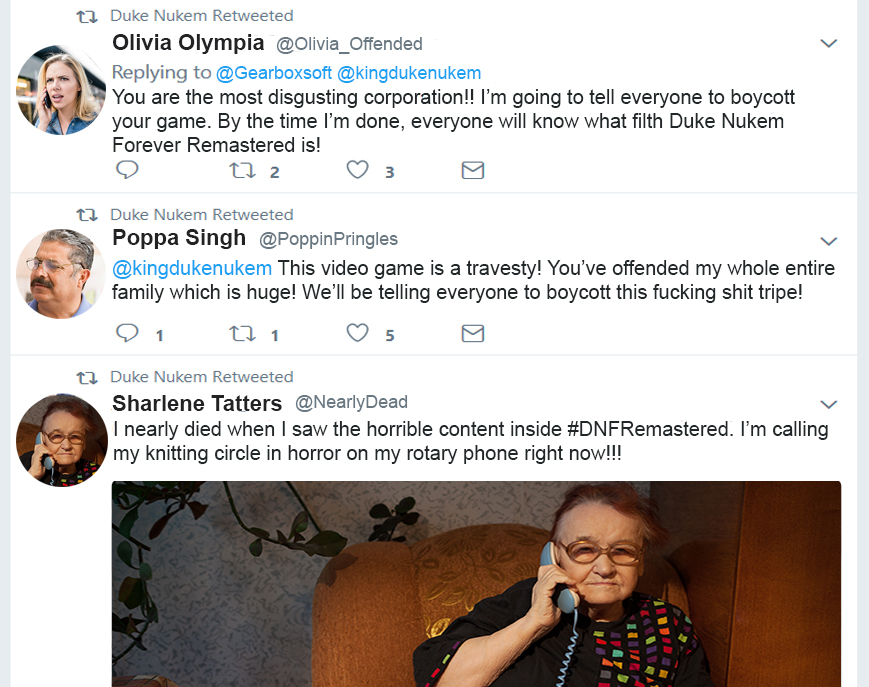Reply to Poppa Singh's tweet
The height and width of the screenshot is (687, 869).
pos(127,333)
